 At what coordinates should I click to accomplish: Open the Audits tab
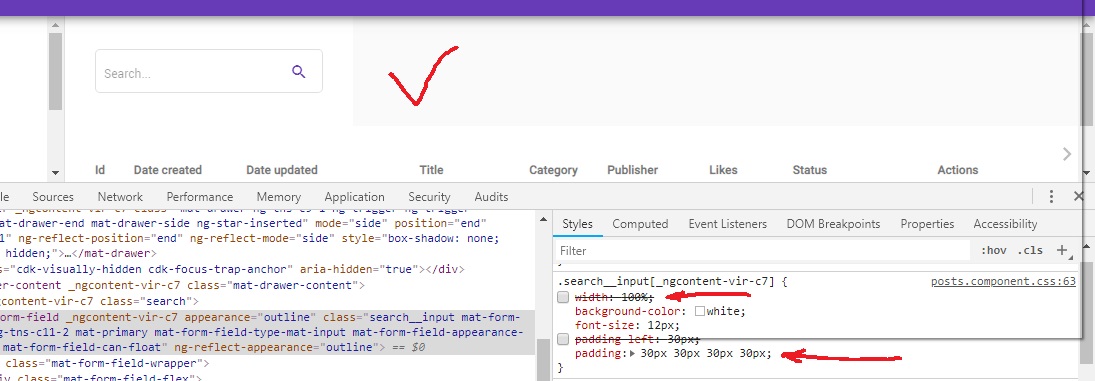[x=491, y=197]
